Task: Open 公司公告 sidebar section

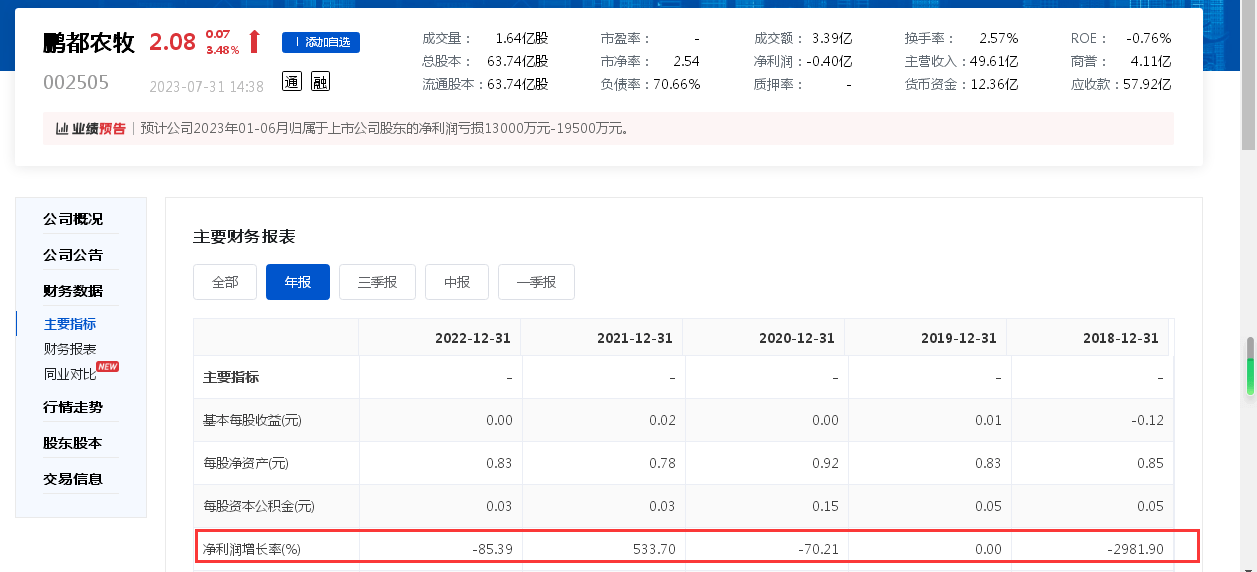Action: pyautogui.click(x=73, y=255)
